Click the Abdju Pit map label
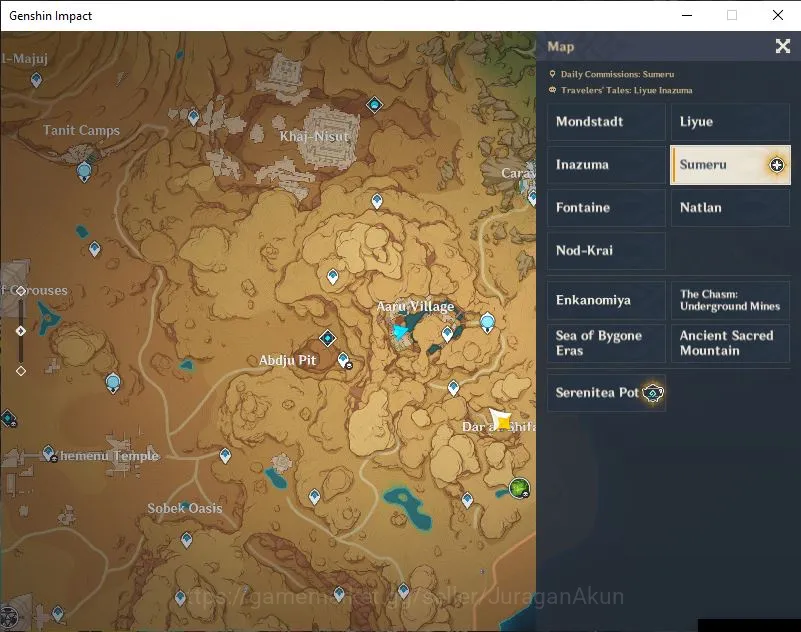The width and height of the screenshot is (801, 632). 288,360
